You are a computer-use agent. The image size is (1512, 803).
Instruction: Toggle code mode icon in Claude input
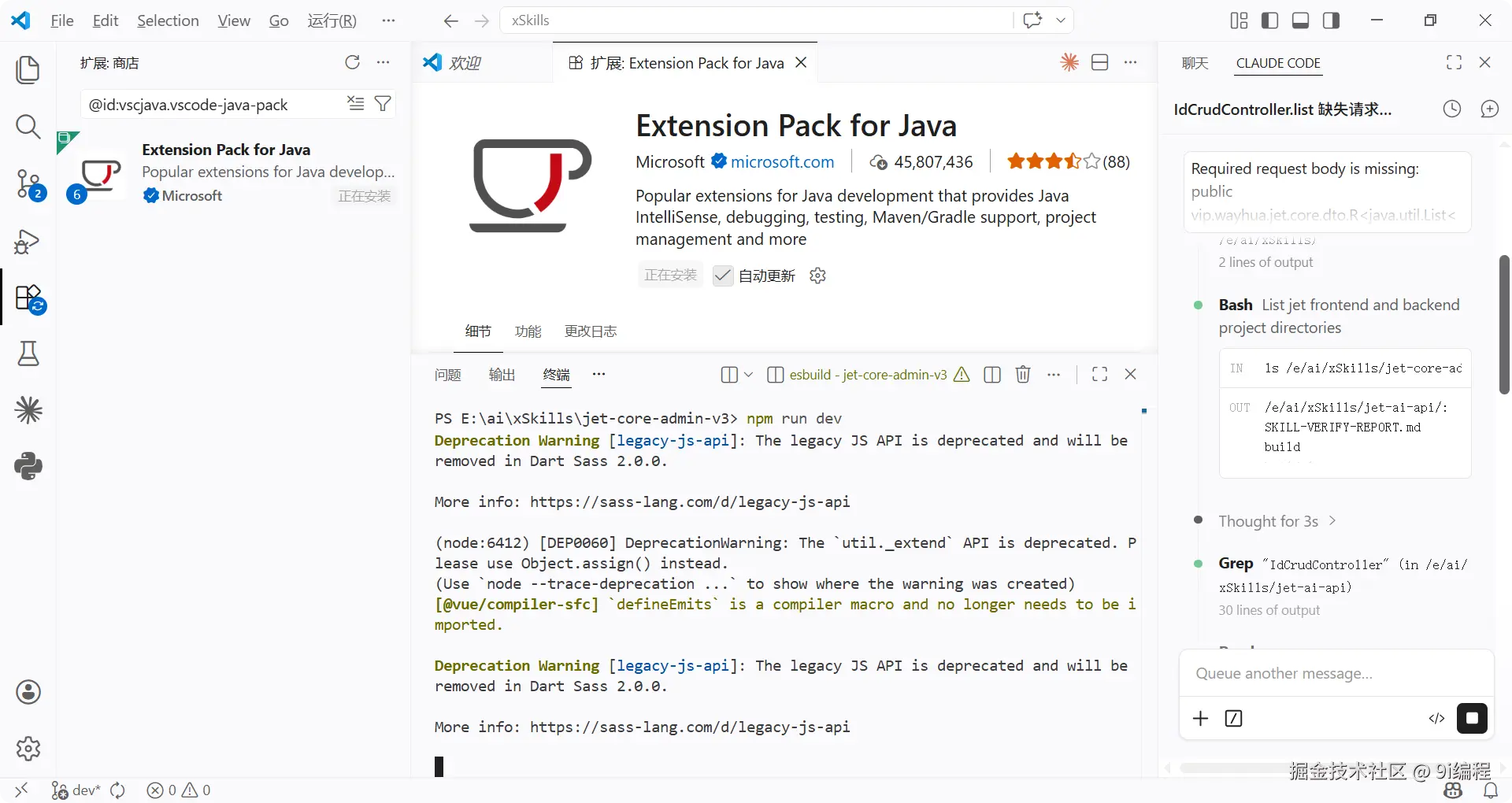(x=1436, y=718)
